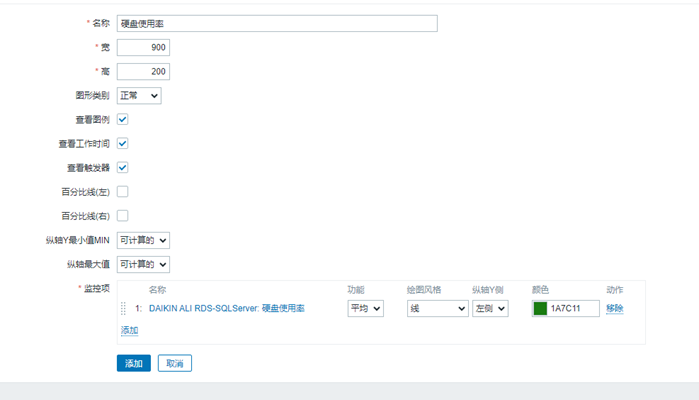The image size is (699, 400).
Task: Expand the 纵轴最大值 dropdown
Action: point(143,264)
